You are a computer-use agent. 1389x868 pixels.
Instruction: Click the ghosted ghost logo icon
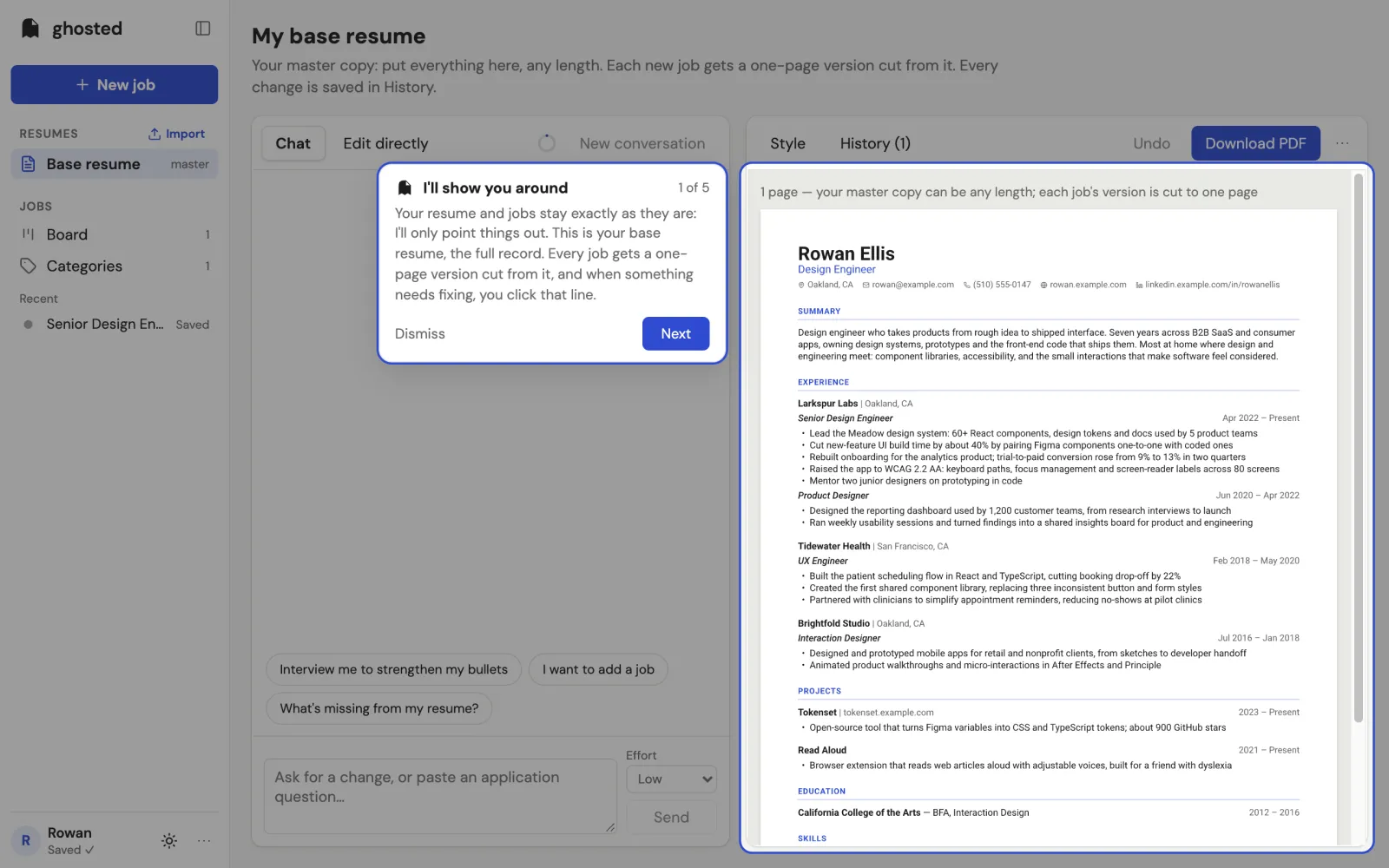(x=30, y=29)
